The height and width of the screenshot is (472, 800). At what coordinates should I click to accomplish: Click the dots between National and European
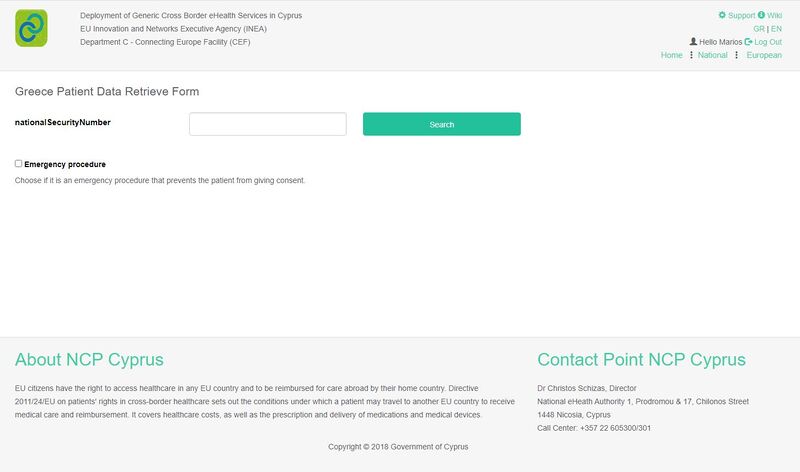coord(737,56)
